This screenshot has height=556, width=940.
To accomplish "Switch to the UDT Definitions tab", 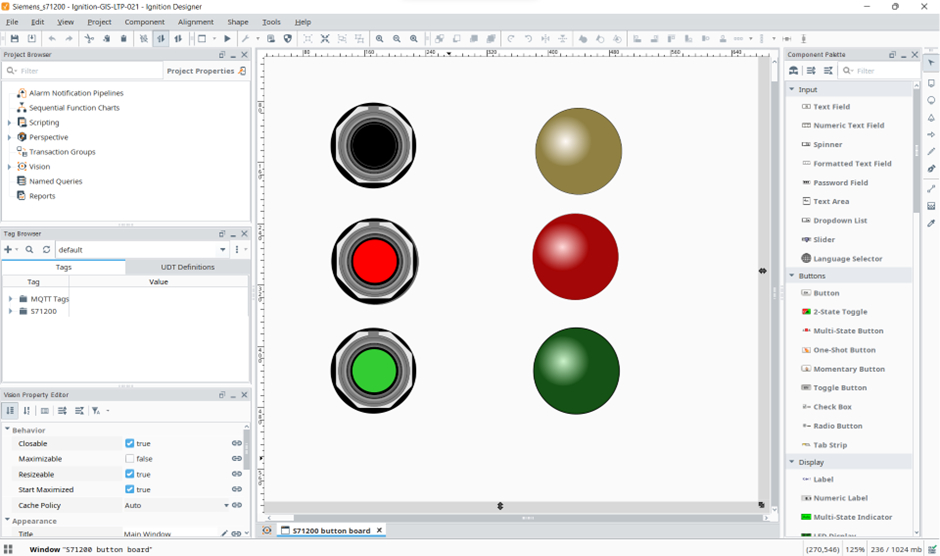I will [x=187, y=267].
